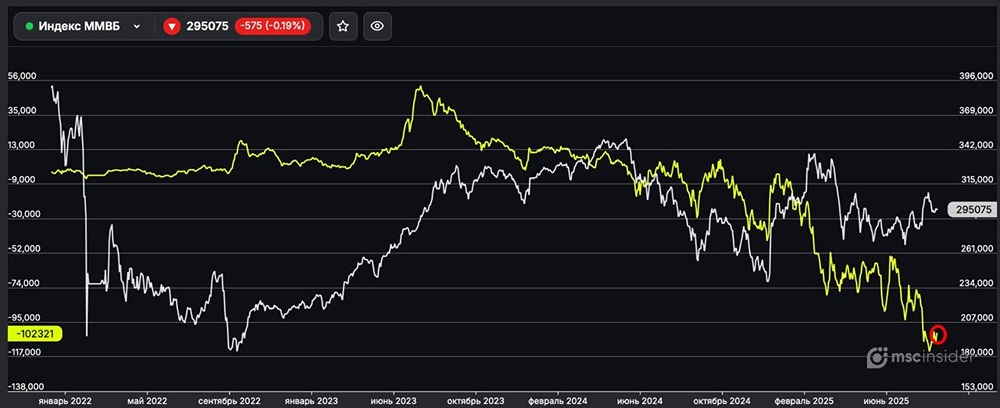
Task: Click the 207,000 right axis value
Action: [x=976, y=318]
